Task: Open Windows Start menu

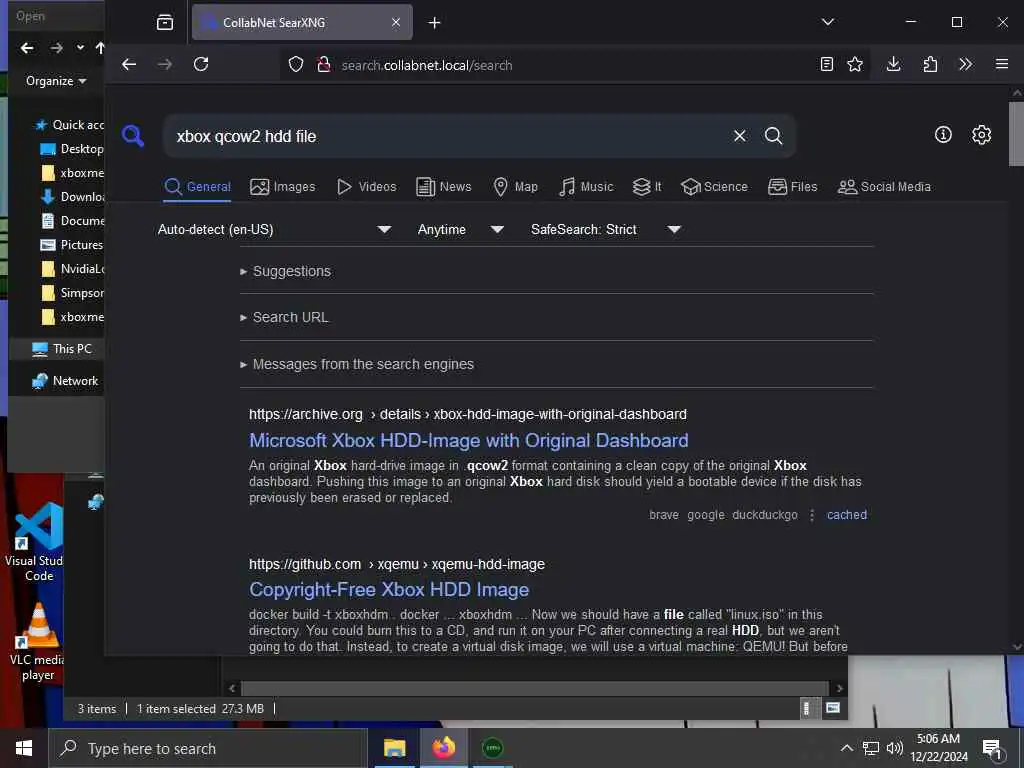Action: tap(24, 748)
